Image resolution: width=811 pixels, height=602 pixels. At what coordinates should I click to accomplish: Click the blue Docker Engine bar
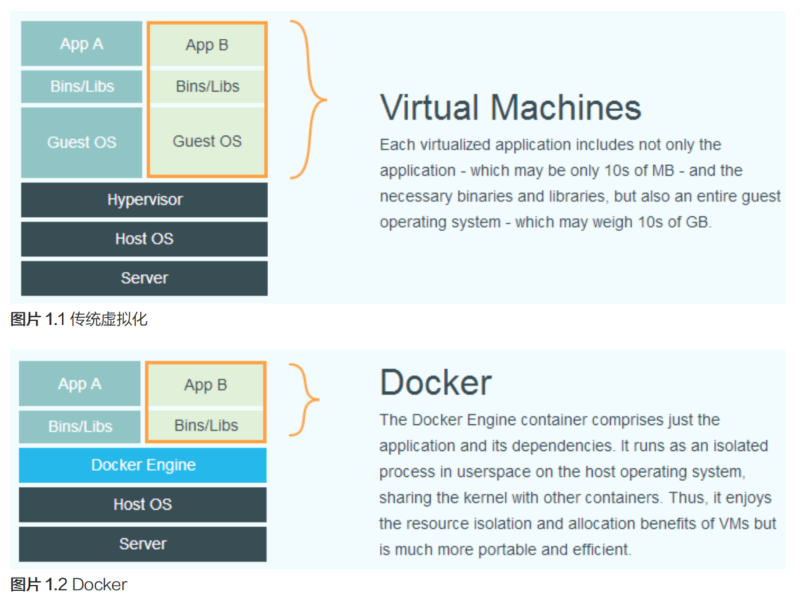pos(143,465)
